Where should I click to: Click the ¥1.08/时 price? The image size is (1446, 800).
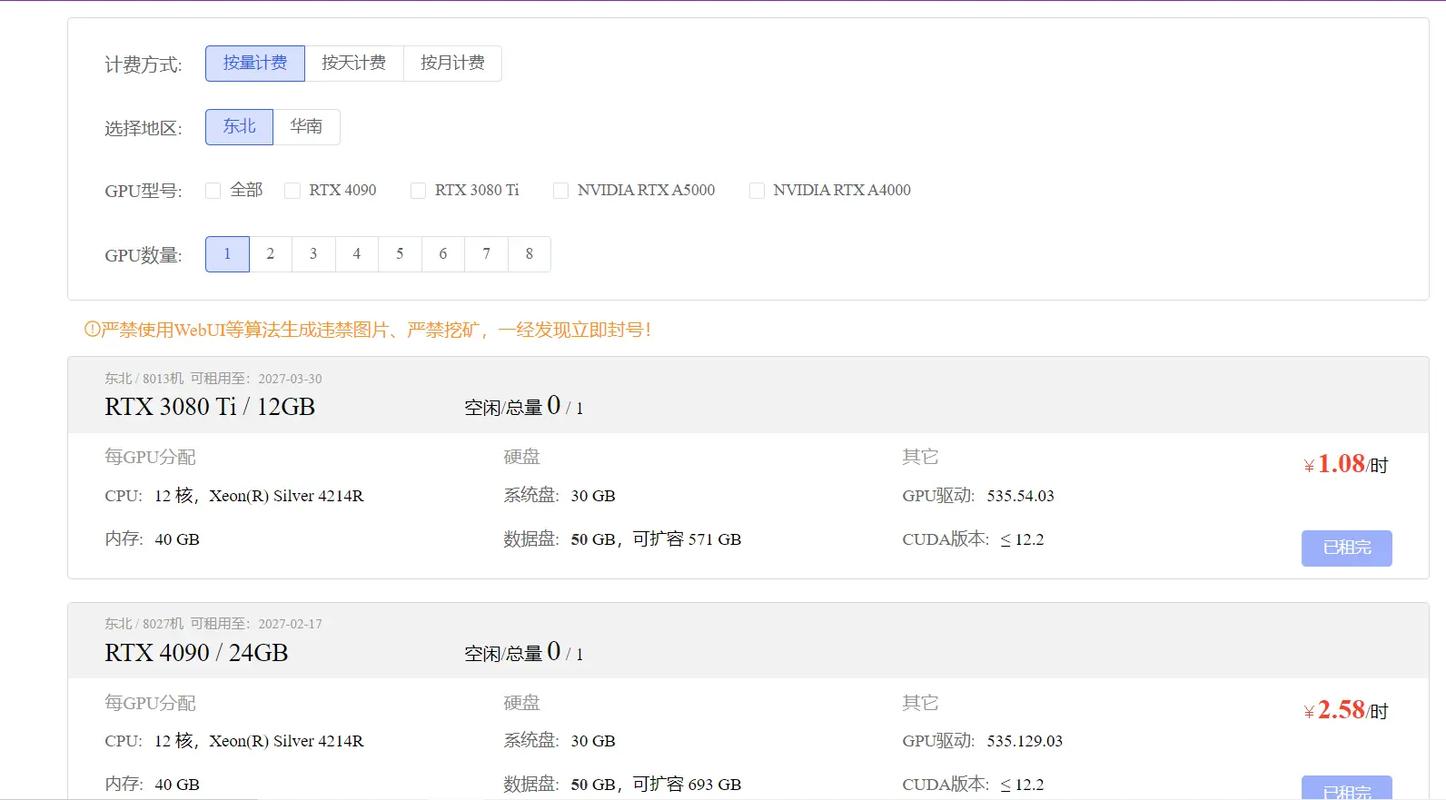(x=1345, y=464)
